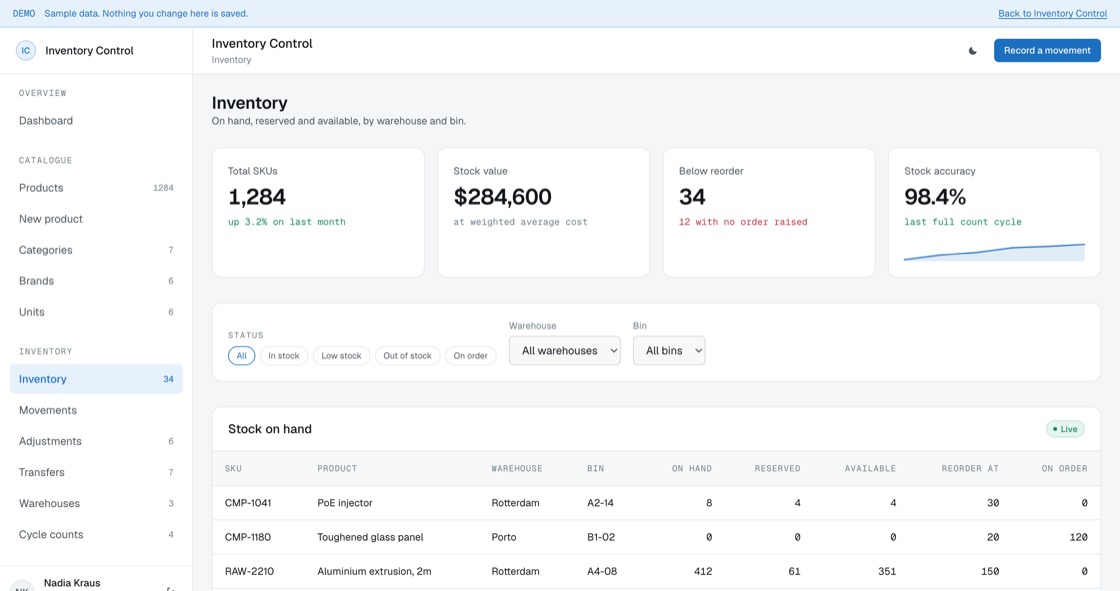Click the 98.4% stock accuracy figure

tap(935, 197)
